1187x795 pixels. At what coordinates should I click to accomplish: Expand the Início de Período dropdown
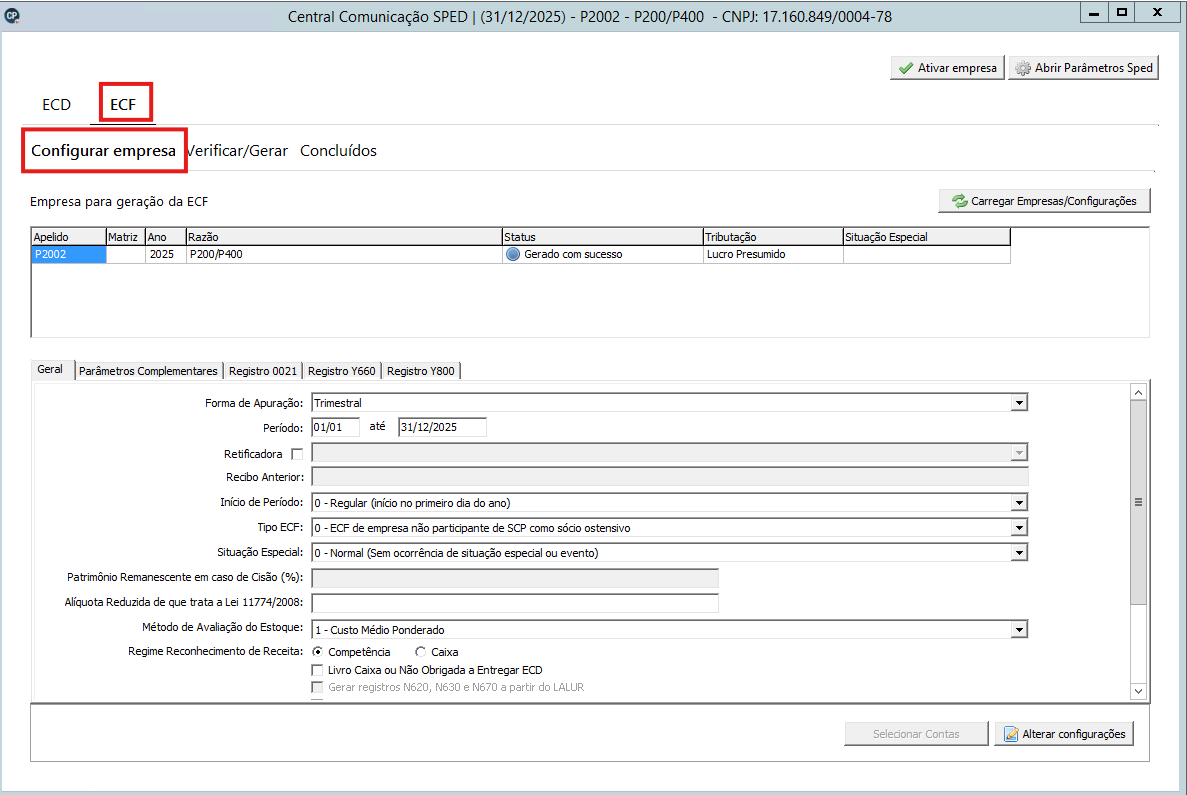[x=1019, y=503]
